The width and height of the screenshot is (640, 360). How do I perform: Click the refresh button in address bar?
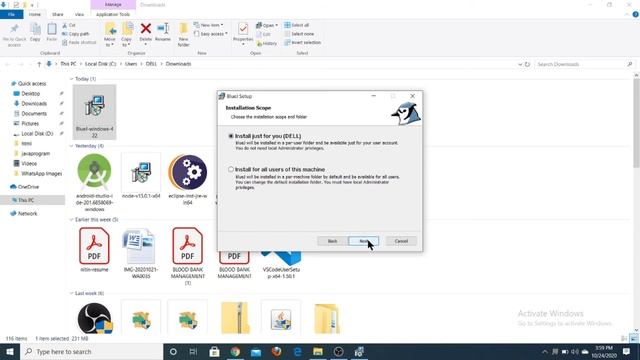(527, 64)
